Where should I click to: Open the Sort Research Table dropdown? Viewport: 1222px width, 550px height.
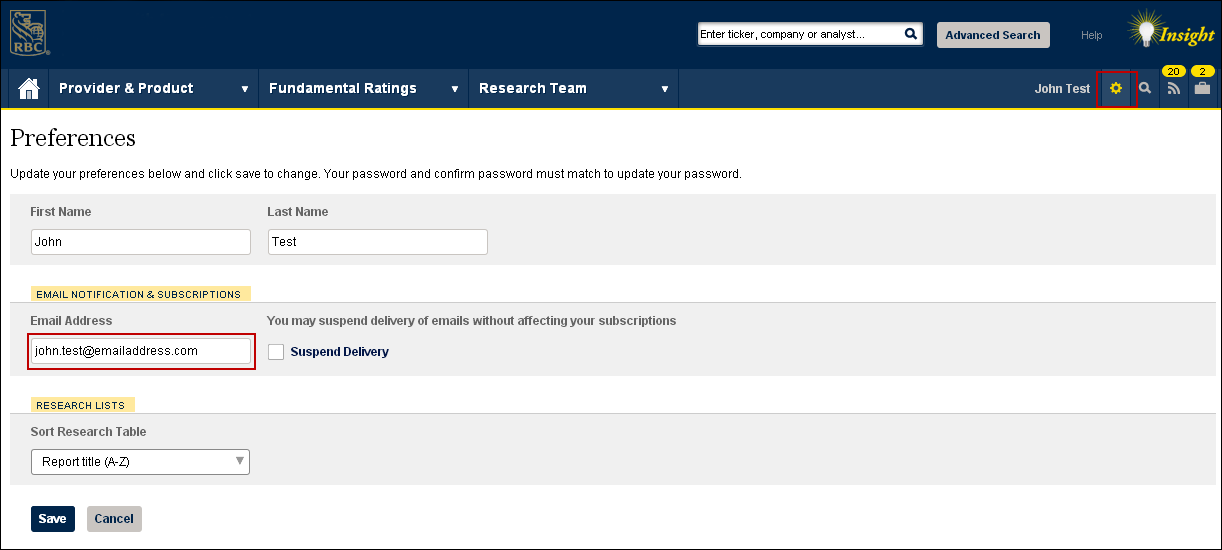(140, 462)
